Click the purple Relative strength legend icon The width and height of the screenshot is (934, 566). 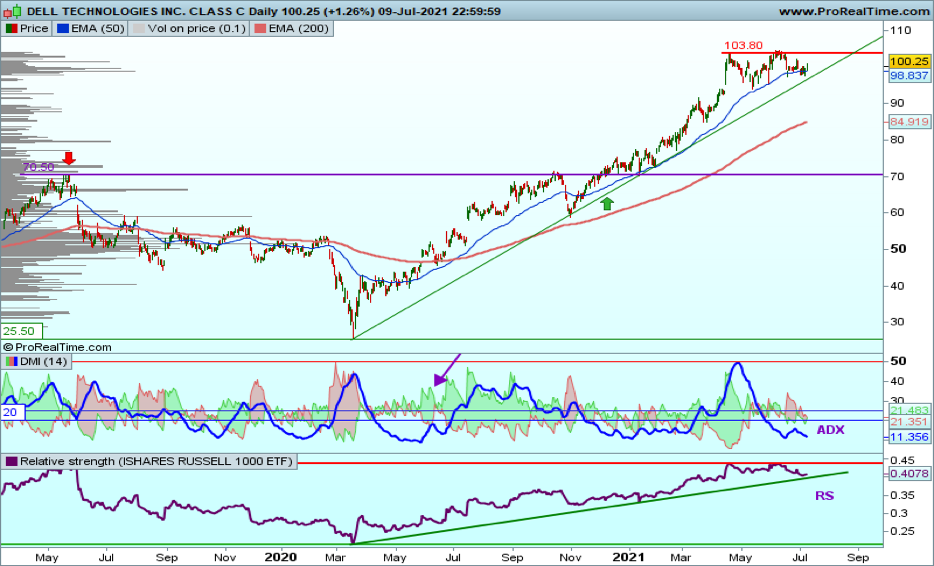tap(11, 461)
